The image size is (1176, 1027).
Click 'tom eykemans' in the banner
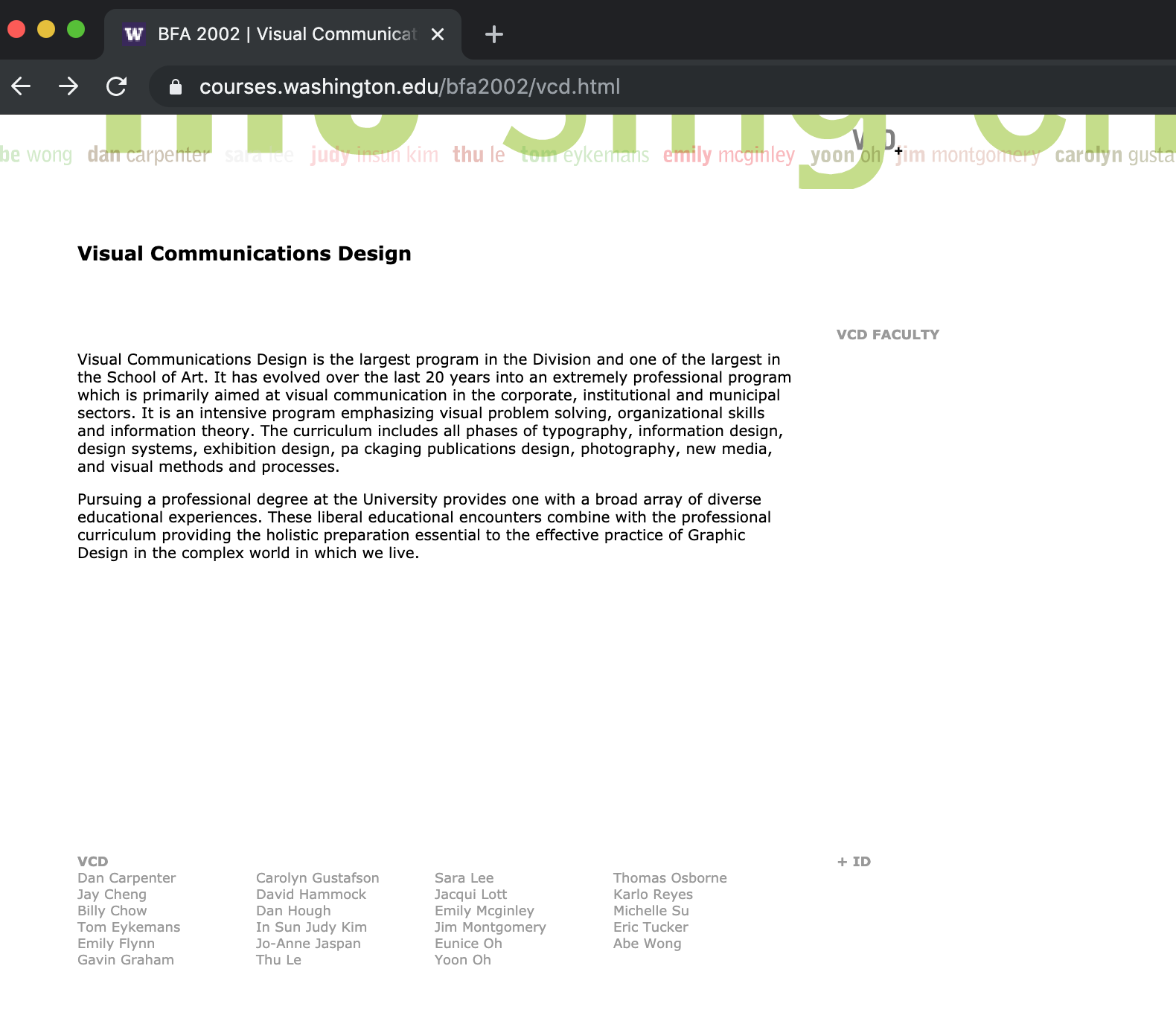tap(585, 155)
